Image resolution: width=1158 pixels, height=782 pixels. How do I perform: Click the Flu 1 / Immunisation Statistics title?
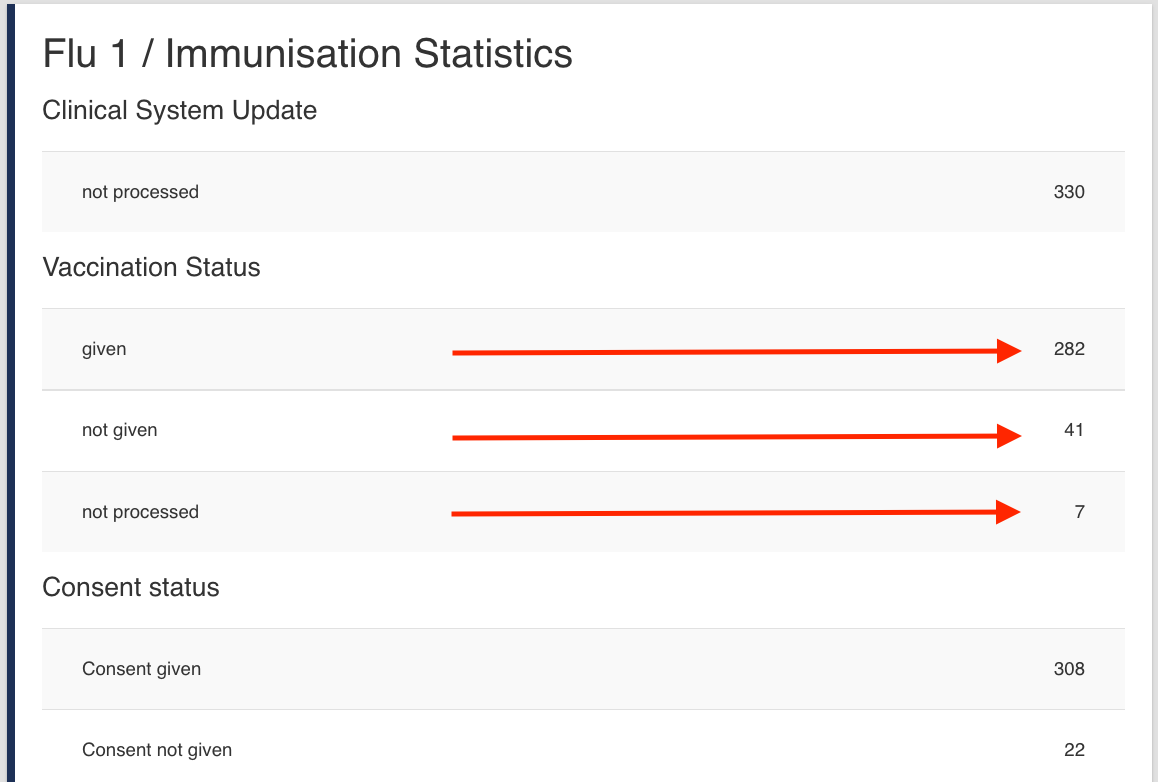pos(307,54)
